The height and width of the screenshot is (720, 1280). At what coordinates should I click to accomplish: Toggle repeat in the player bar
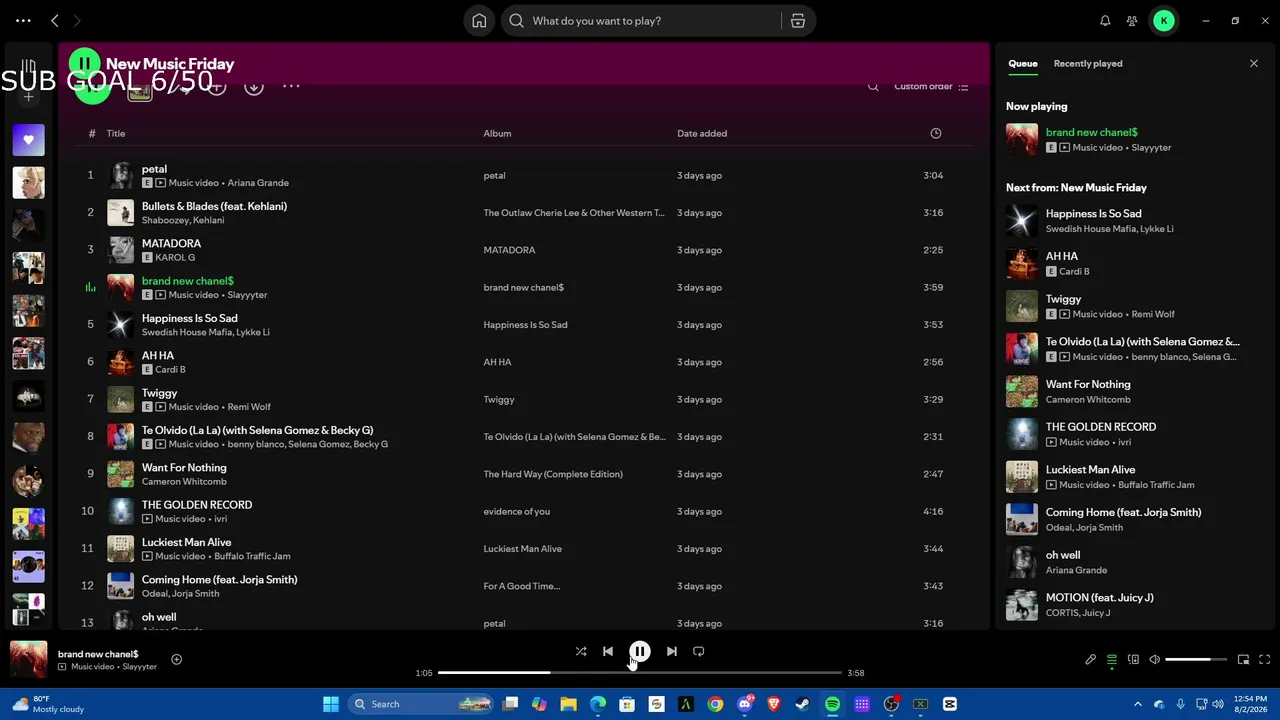tap(699, 651)
